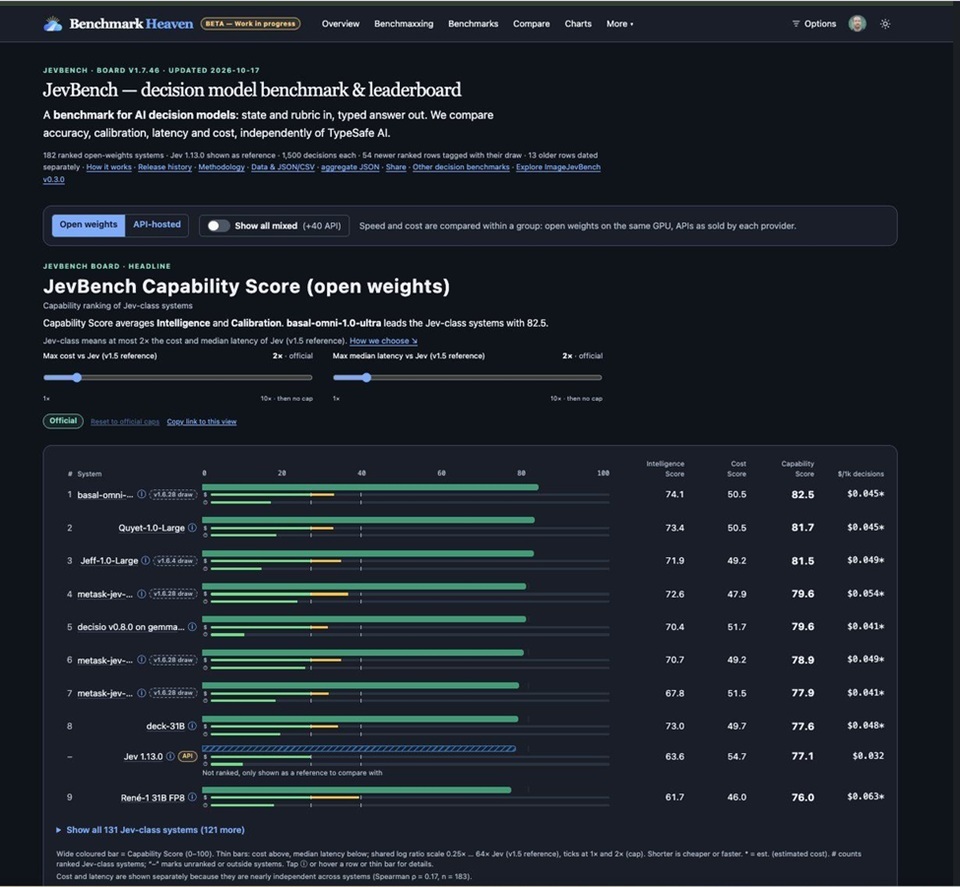Go to the Overview nav item

coord(340,24)
